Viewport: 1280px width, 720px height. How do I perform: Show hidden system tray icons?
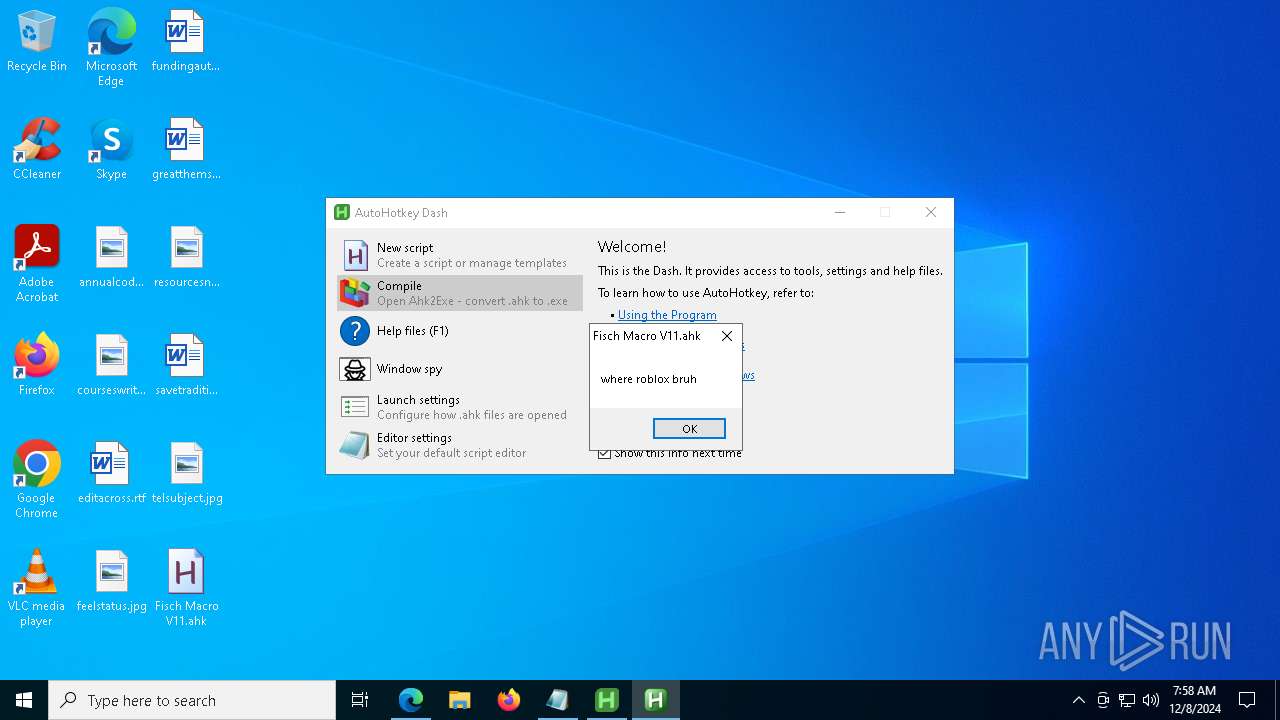[1078, 700]
